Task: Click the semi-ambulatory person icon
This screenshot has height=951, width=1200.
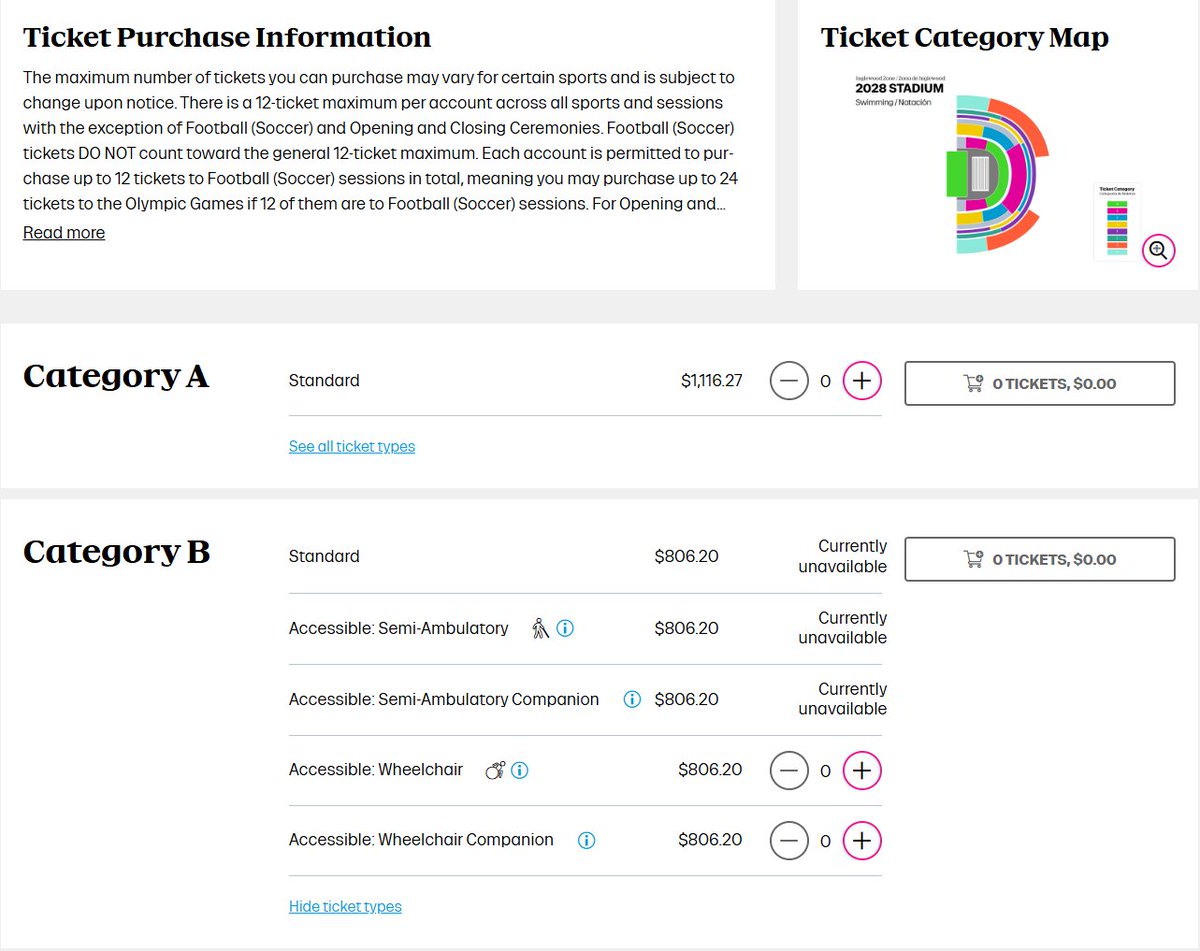Action: point(541,629)
